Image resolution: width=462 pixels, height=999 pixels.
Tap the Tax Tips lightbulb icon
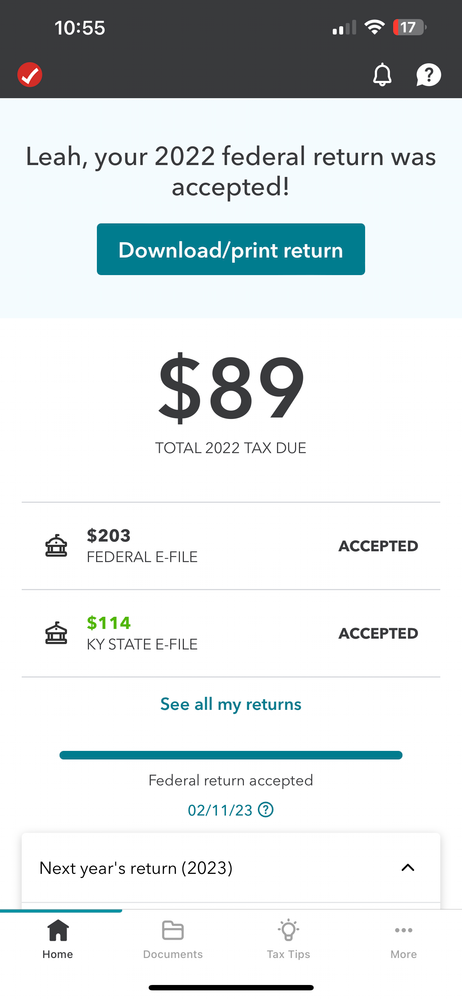click(x=288, y=930)
